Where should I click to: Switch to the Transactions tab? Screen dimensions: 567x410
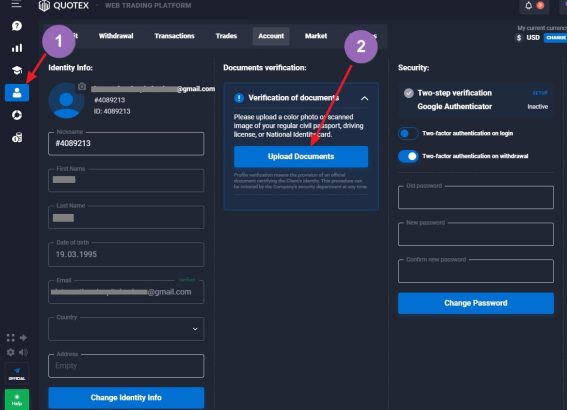174,36
